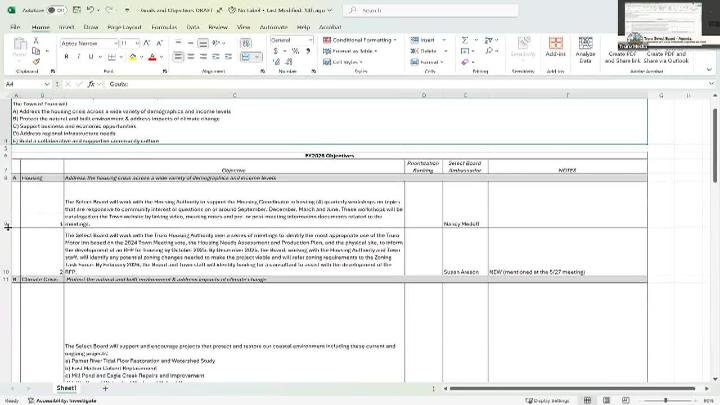This screenshot has width=720, height=405.
Task: Click the Copy icon in Clipboard group
Action: pyautogui.click(x=36, y=51)
